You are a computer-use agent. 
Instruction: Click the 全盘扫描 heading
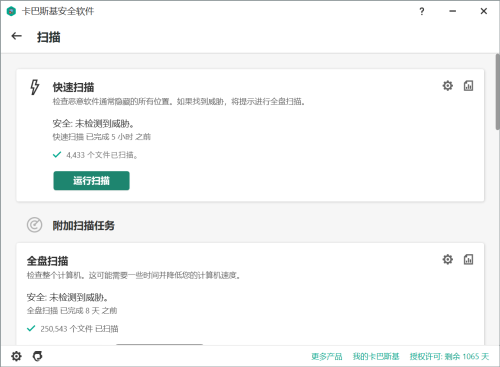(47, 261)
